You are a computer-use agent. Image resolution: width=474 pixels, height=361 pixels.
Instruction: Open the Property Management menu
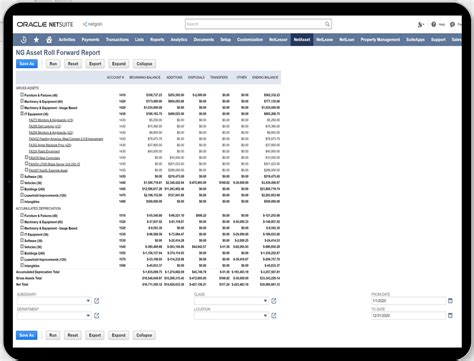380,40
